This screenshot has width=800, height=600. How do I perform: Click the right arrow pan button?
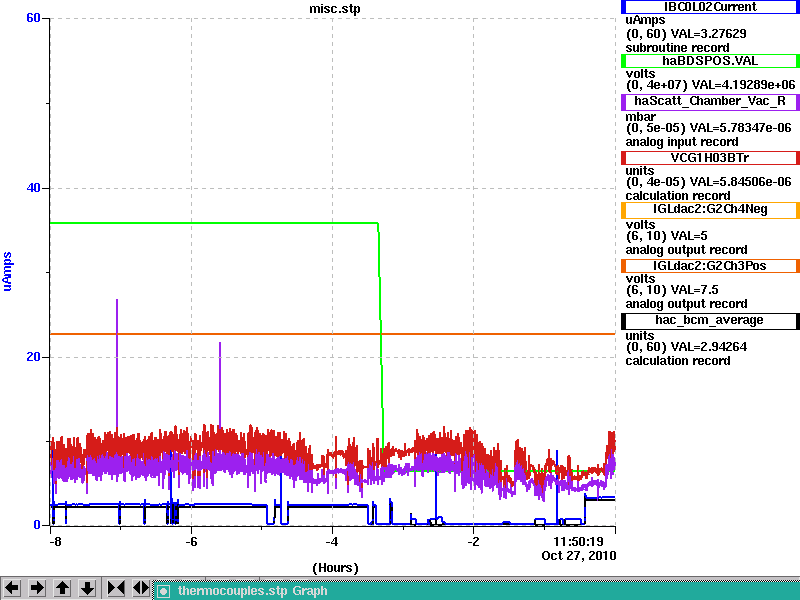point(37,588)
